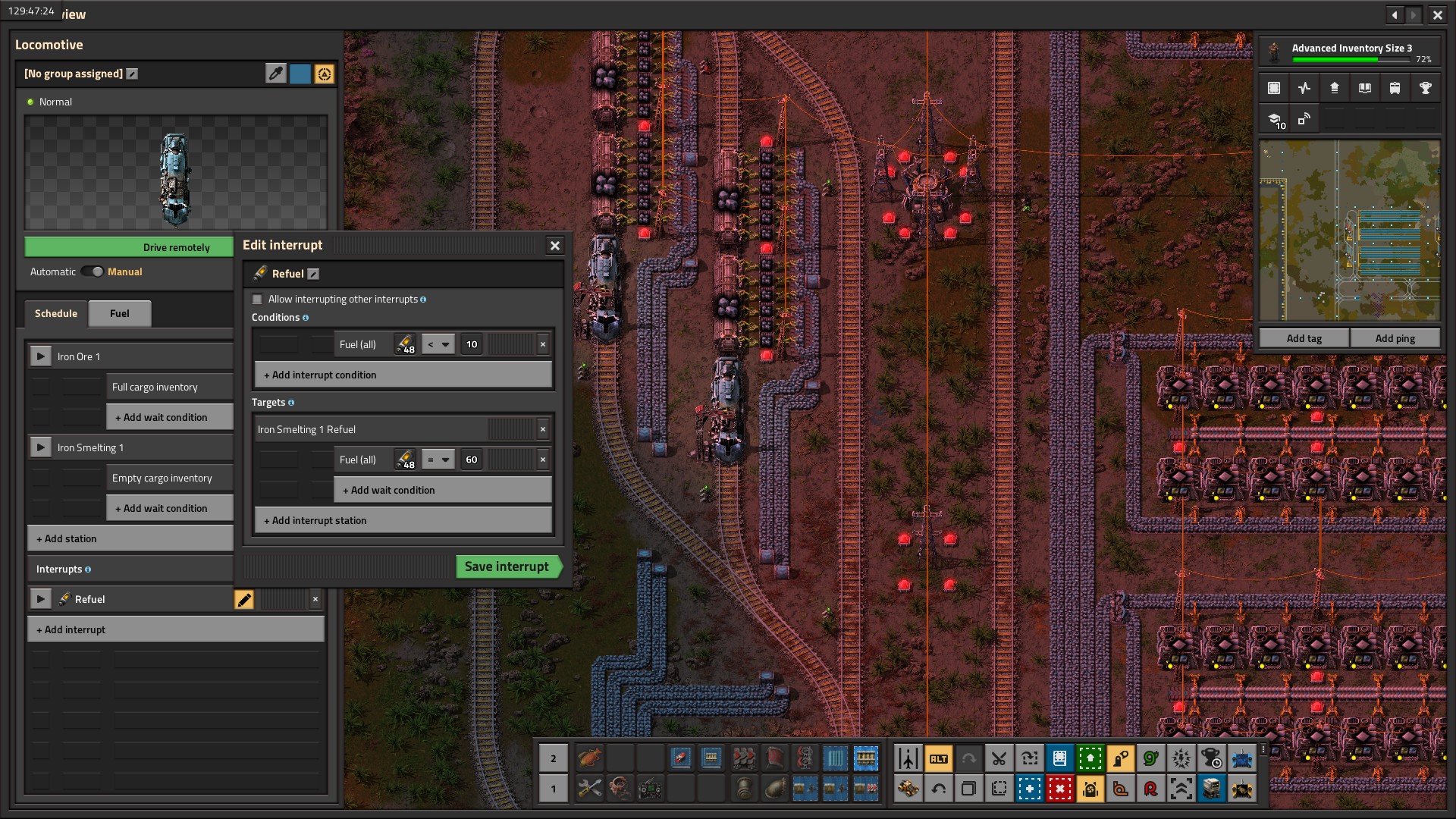
Task: Open the blueprint library icon near the minimap
Action: coord(1274,88)
